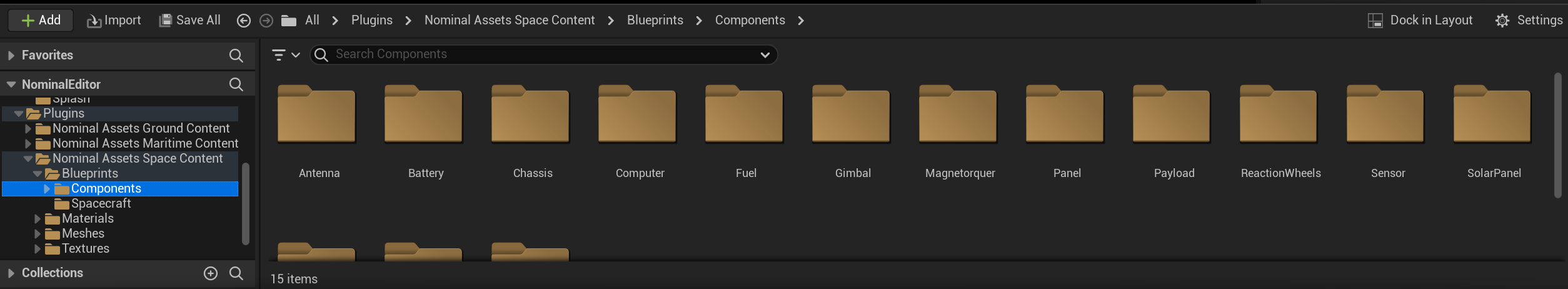Viewport: 1568px width, 289px height.
Task: Open saved searches dropdown in search bar
Action: 765,55
